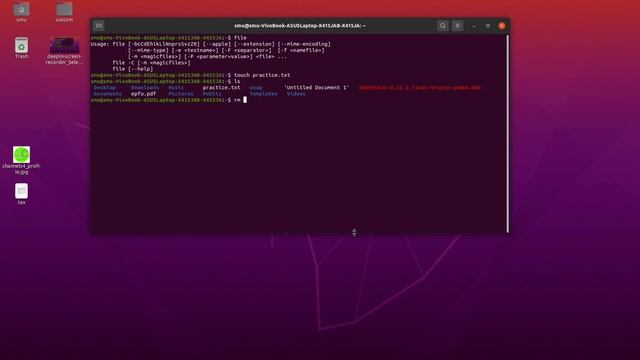Screen dimensions: 640x360
Task: Click 'Desktop' directory in ls output
Action: click(x=104, y=87)
